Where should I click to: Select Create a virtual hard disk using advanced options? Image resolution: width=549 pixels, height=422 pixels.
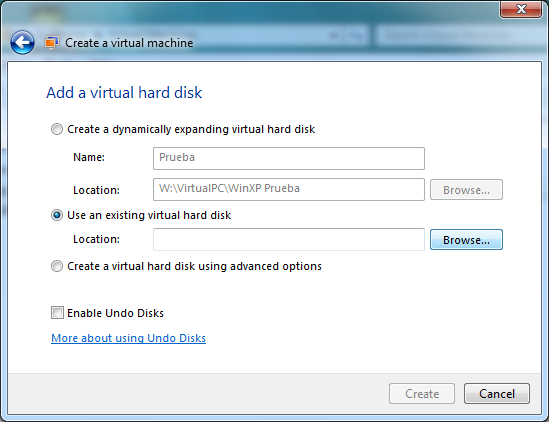point(57,266)
